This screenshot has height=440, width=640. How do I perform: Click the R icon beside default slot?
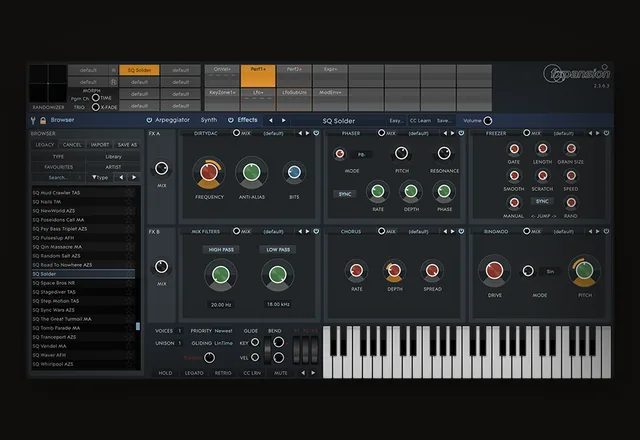click(114, 82)
